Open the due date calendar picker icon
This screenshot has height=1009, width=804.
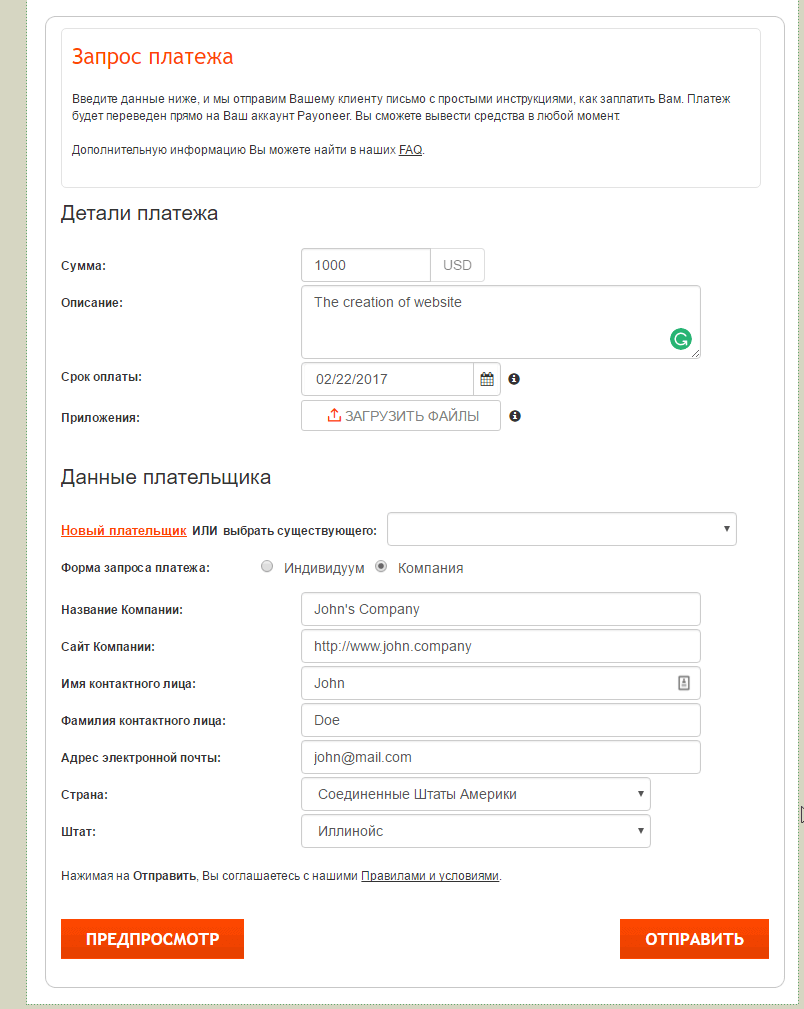pyautogui.click(x=487, y=379)
